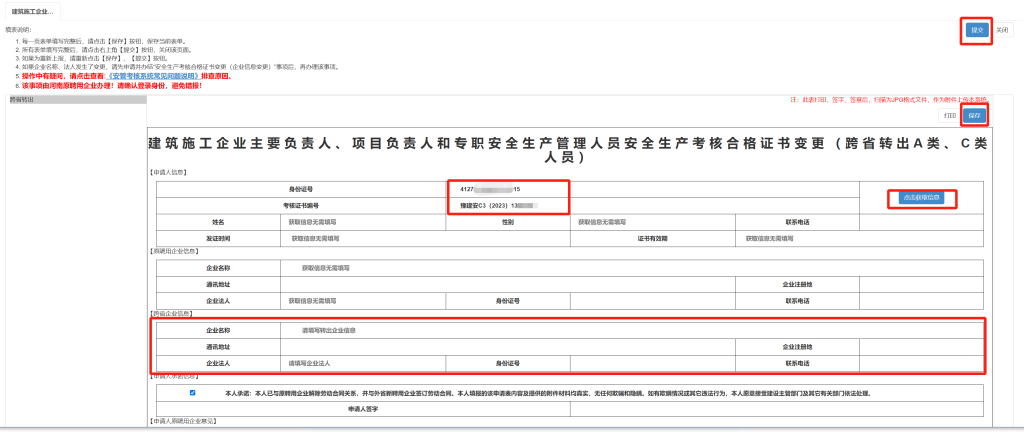The height and width of the screenshot is (432, 1024).
Task: Toggle the 本人承诺 declaration checkbox
Action: 192,393
